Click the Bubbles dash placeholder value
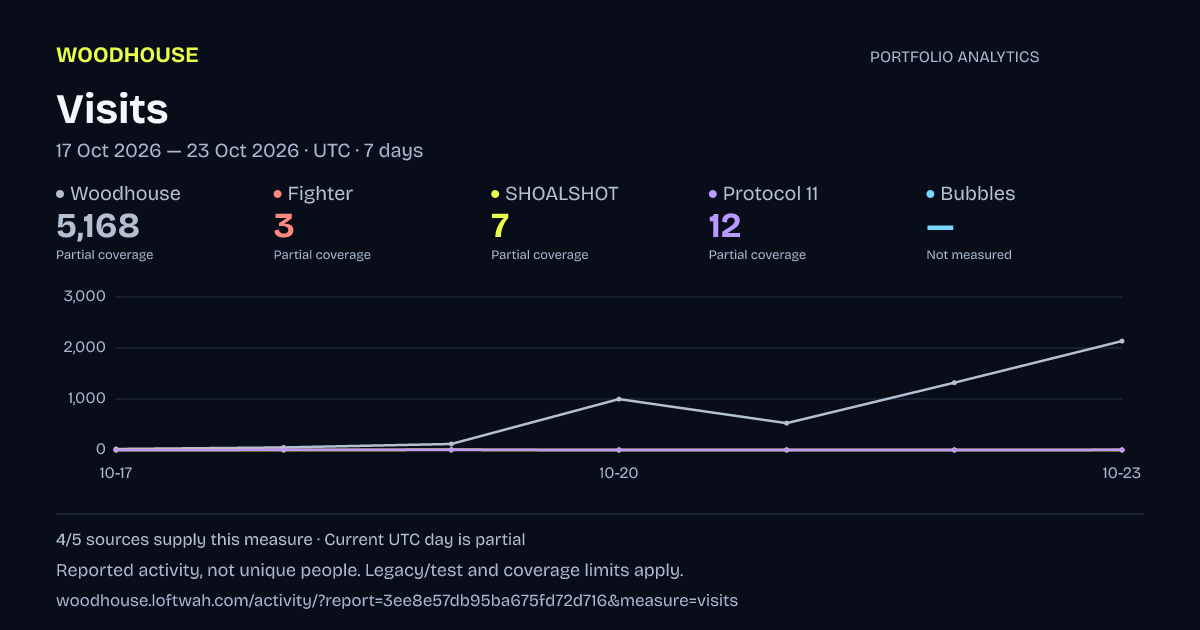Screen dimensions: 1200x630 point(941,228)
